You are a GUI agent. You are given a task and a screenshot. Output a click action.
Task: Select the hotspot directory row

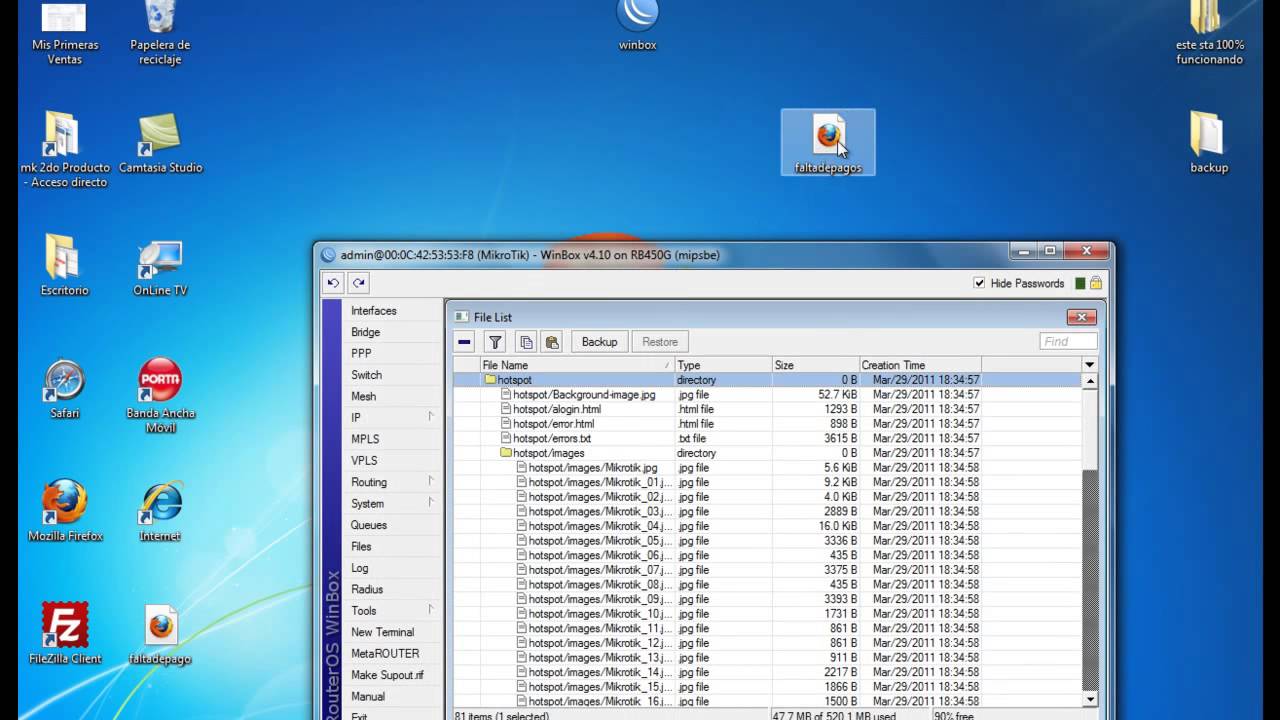767,380
